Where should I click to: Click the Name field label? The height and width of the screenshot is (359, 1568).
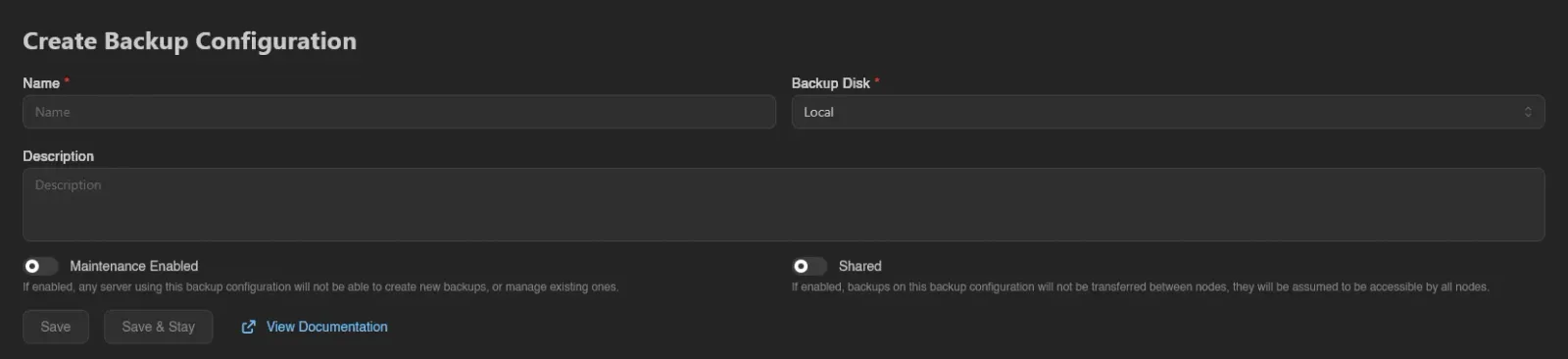point(41,83)
